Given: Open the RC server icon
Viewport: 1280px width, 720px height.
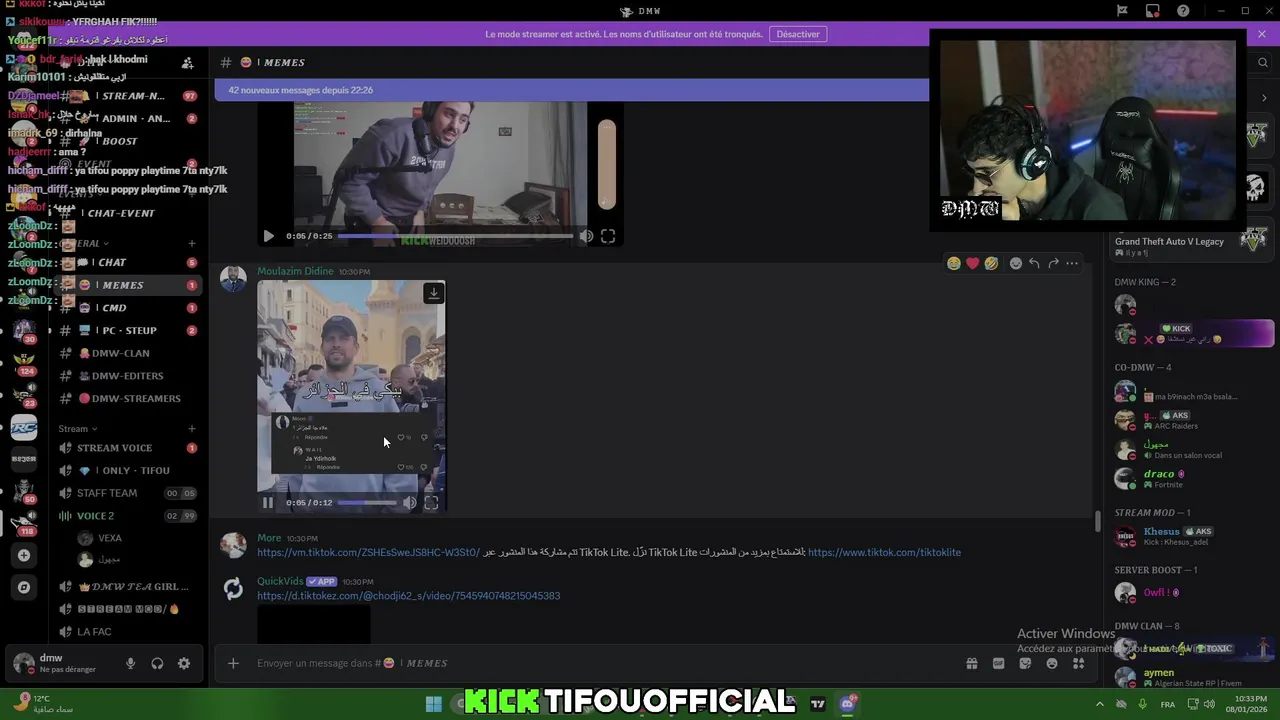Looking at the screenshot, I should (x=24, y=428).
